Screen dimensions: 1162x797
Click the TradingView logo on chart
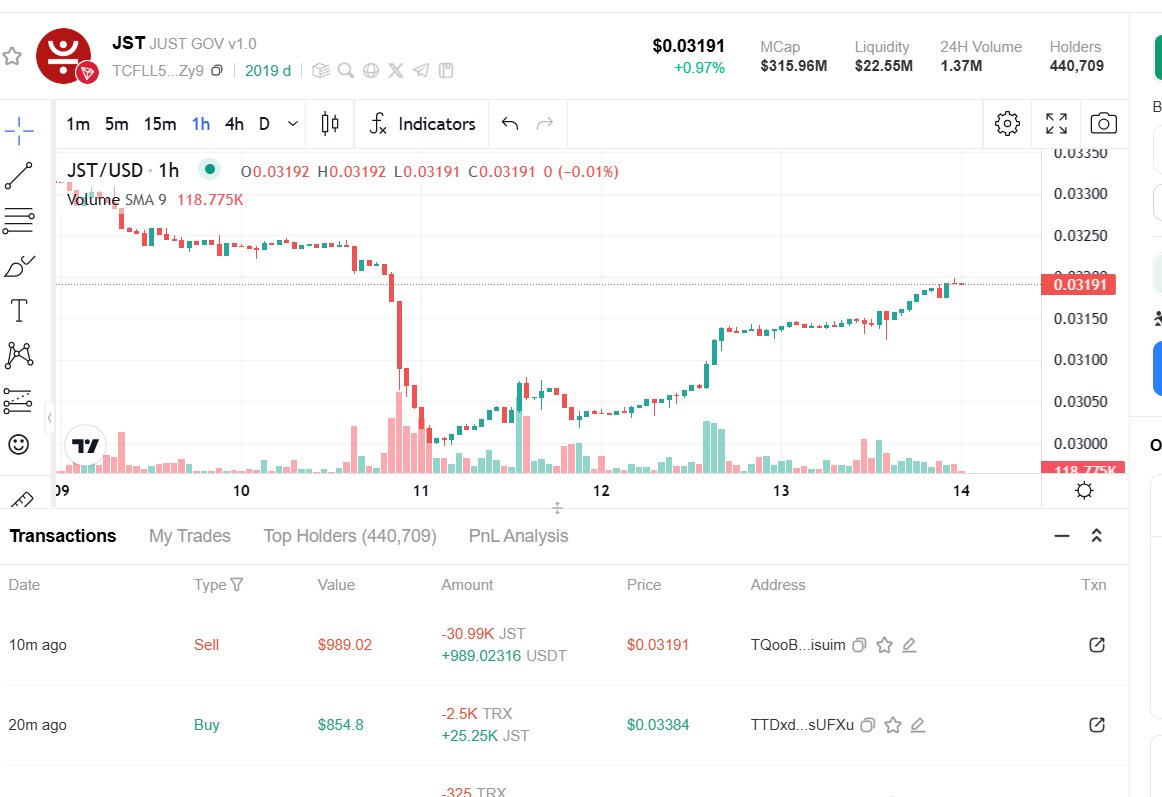pos(86,445)
